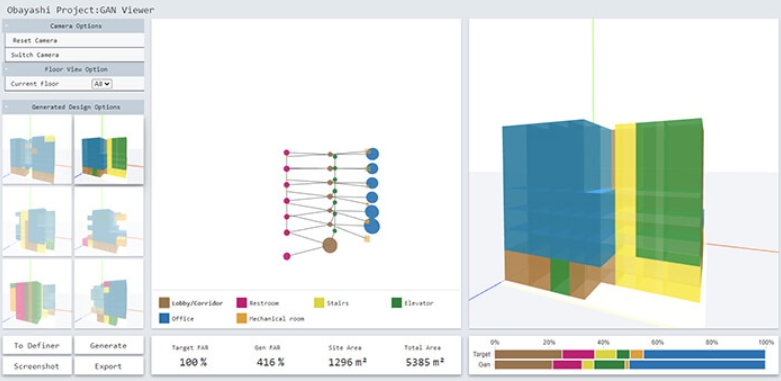Click the Switch Camera button
The width and height of the screenshot is (781, 381).
point(75,55)
